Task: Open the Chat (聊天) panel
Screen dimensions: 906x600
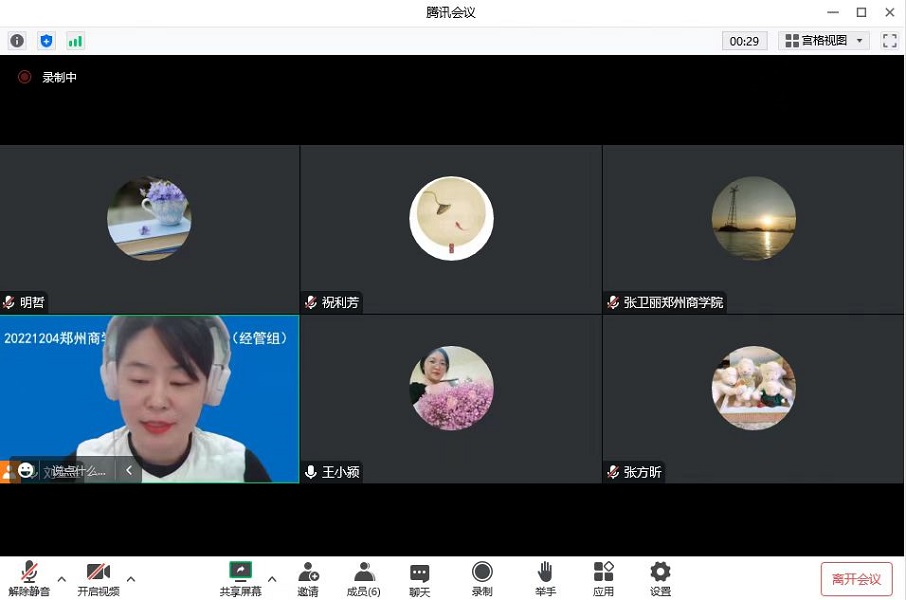Action: [x=420, y=578]
